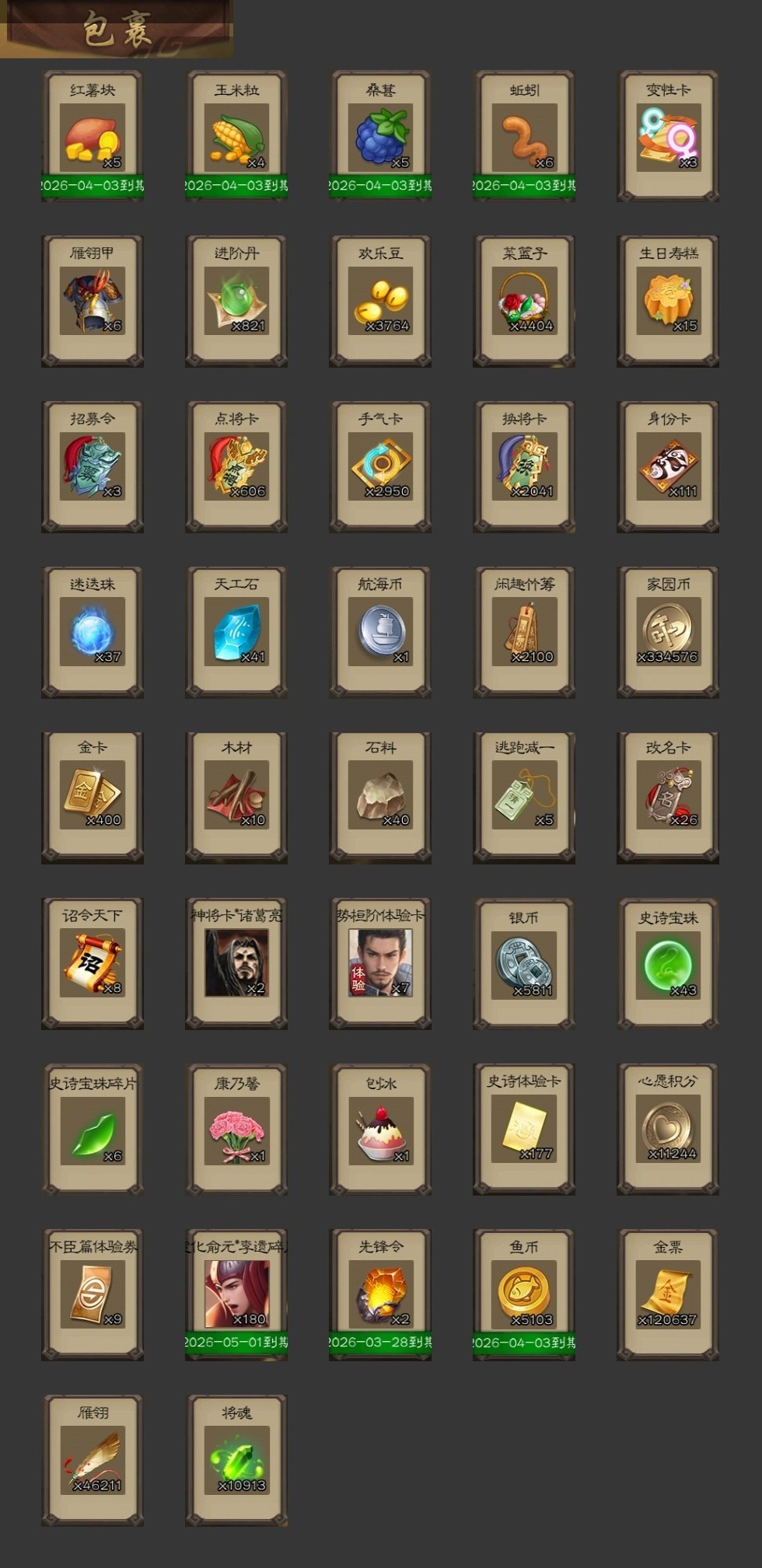This screenshot has height=1568, width=762.
Task: Select the 将魂 green soul item
Action: (236, 1461)
